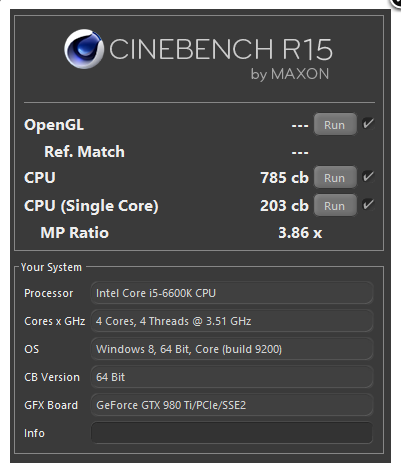Click the GFX Board GeForce GTX field

232,405
